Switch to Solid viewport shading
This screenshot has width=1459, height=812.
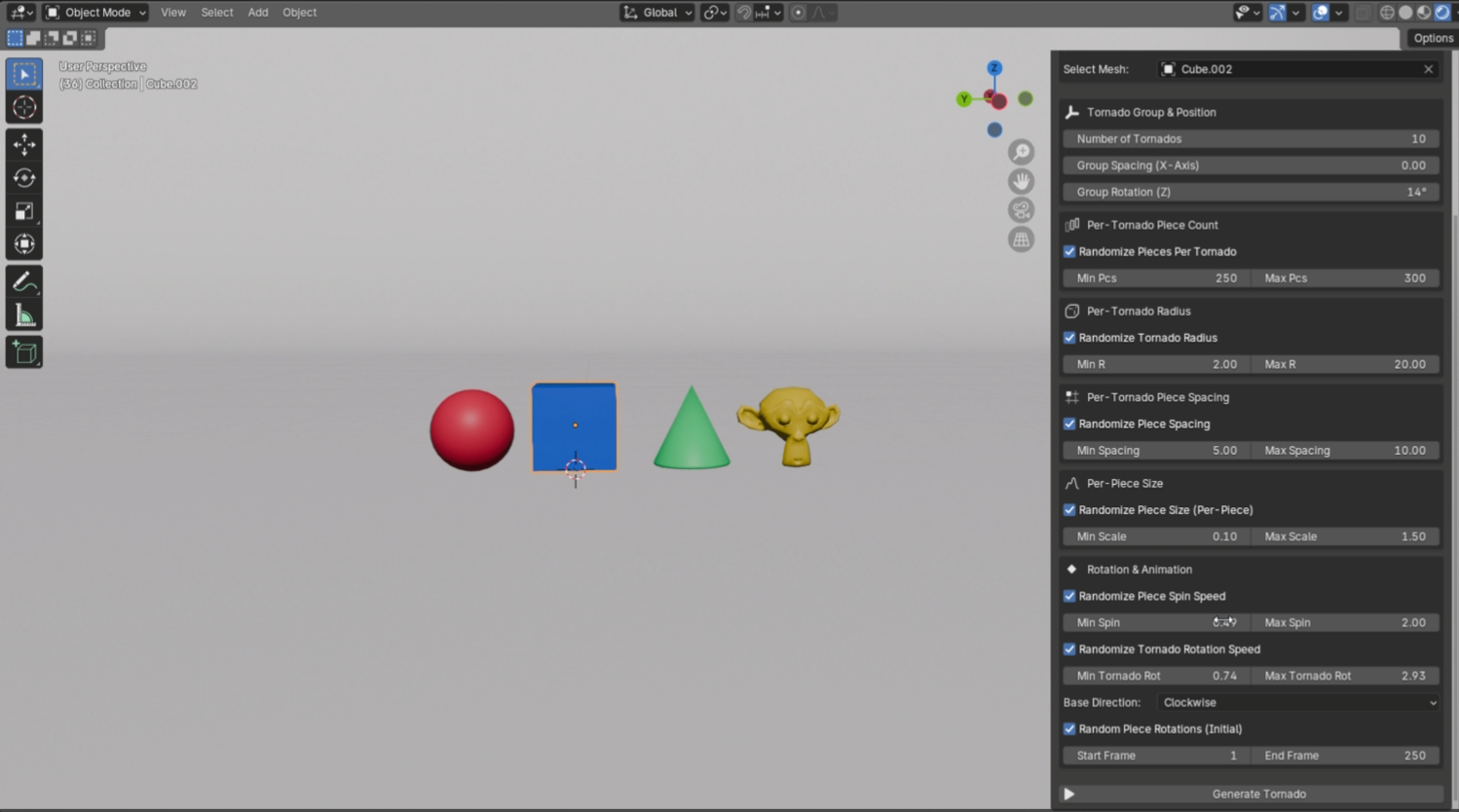tap(1405, 13)
